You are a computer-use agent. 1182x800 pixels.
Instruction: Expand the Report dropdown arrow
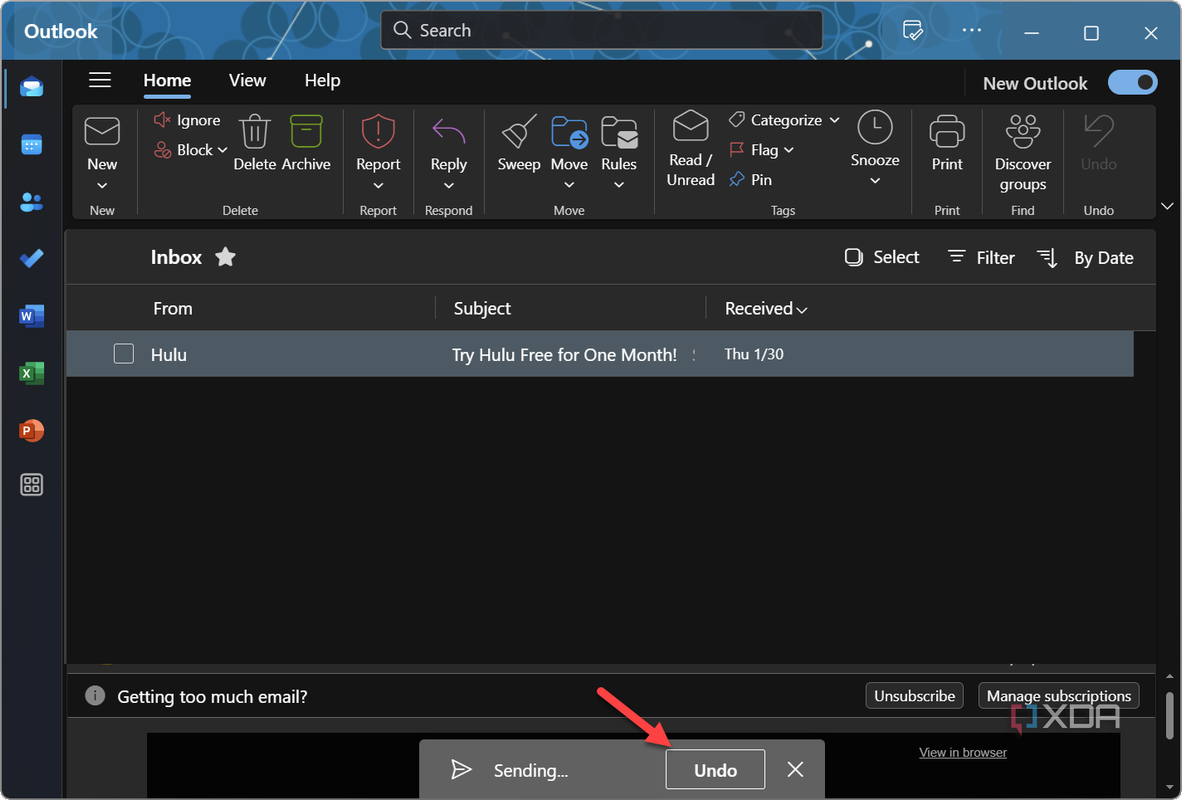(x=378, y=185)
